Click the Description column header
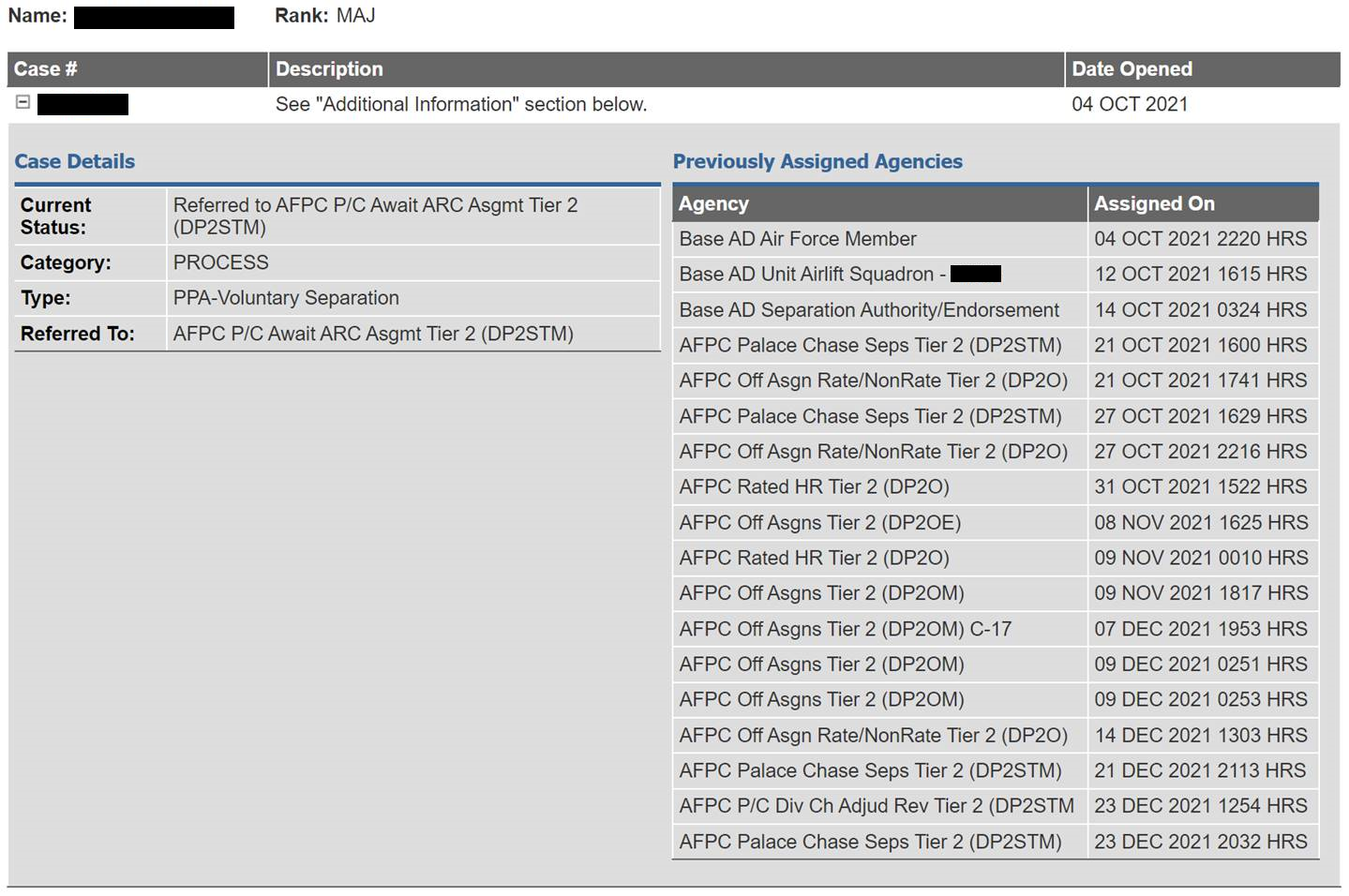This screenshot has width=1349, height=896. (x=329, y=69)
